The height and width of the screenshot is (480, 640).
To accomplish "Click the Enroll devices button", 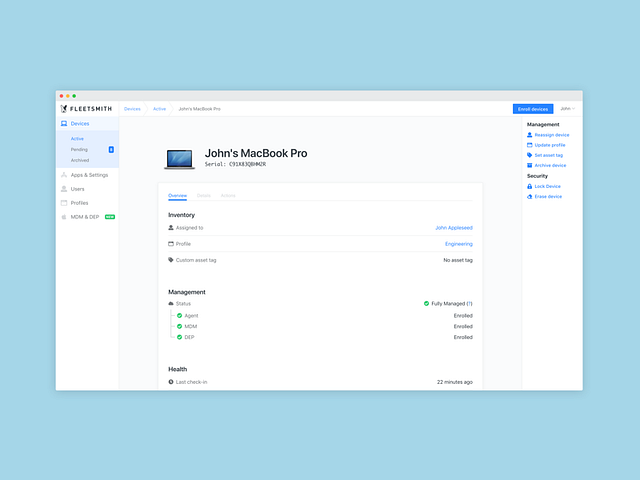I will click(533, 109).
